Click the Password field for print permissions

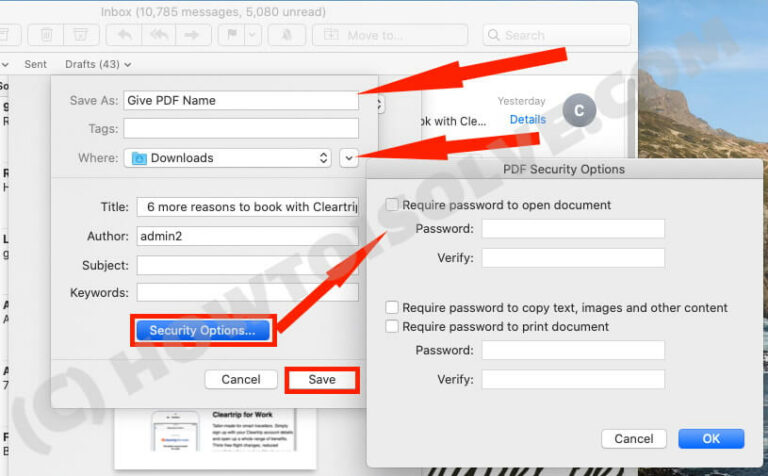tap(573, 350)
